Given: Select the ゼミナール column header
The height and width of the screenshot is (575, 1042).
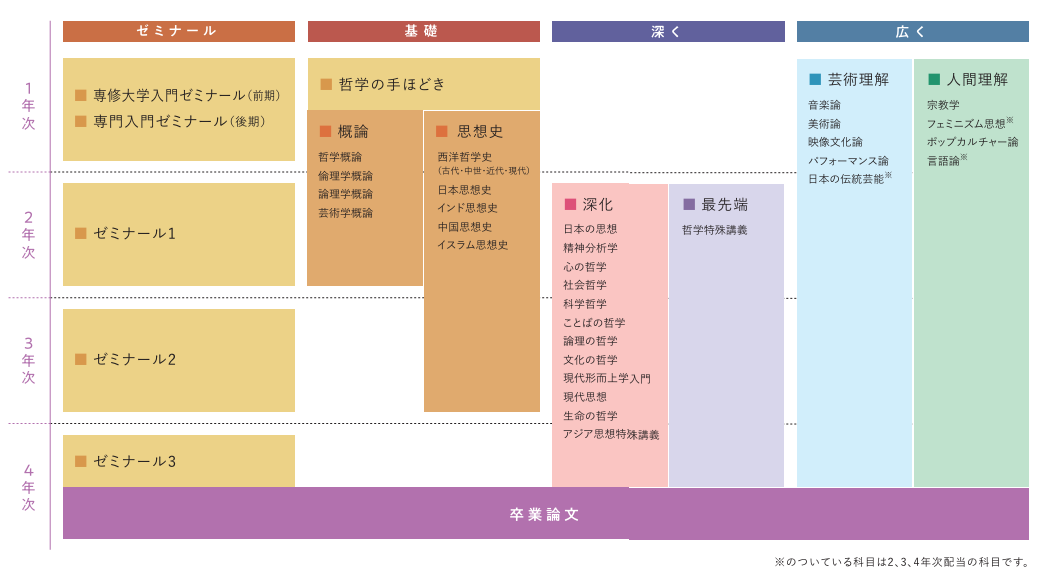Looking at the screenshot, I should click(x=178, y=32).
